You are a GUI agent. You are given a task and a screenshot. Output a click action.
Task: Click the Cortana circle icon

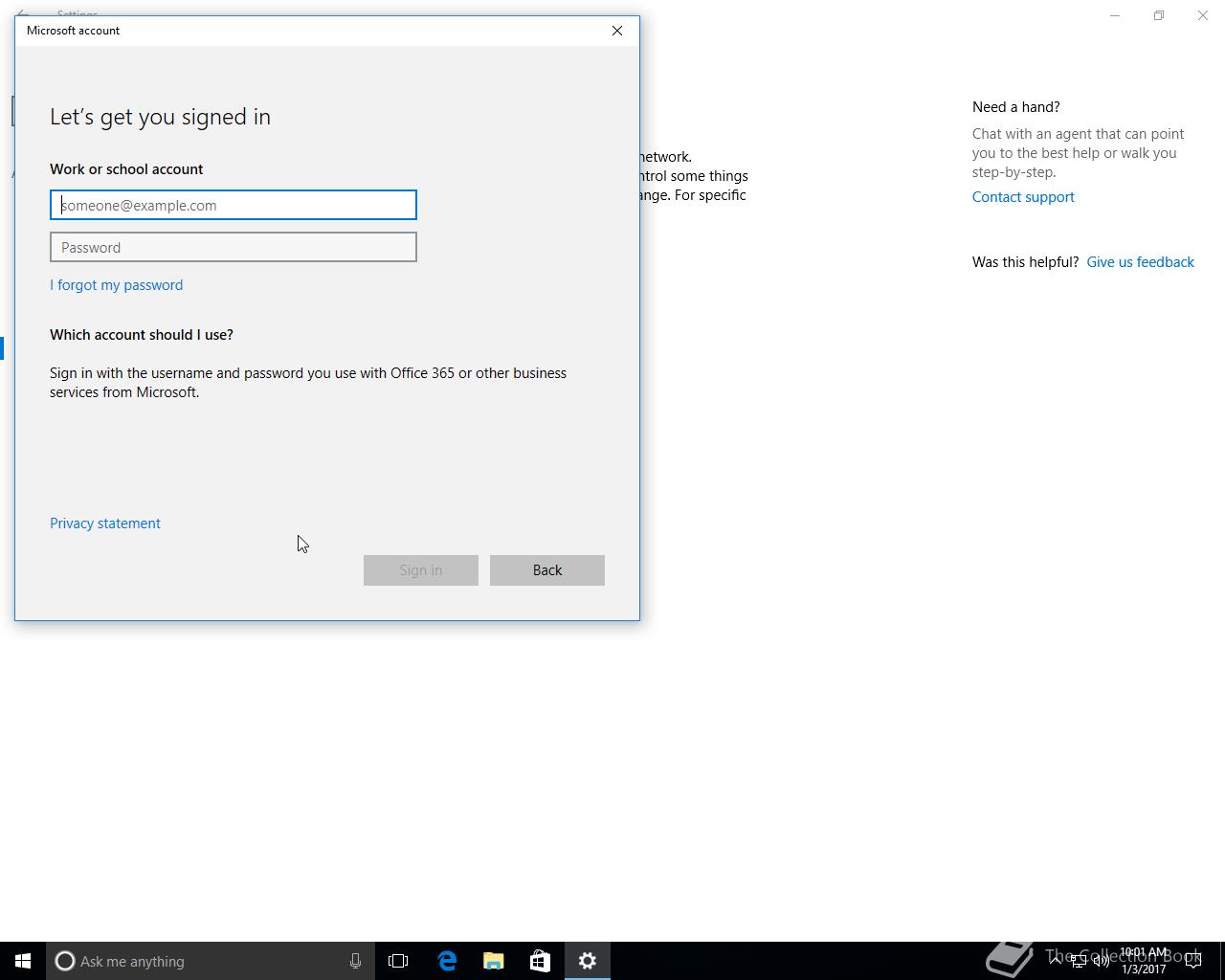coord(65,961)
